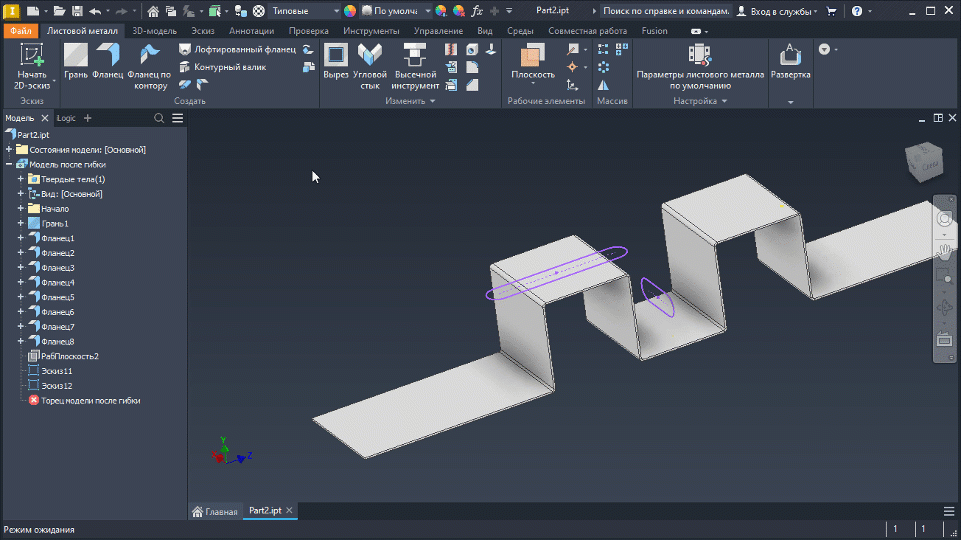Go to the Главная home tab
The width and height of the screenshot is (961, 540).
(x=215, y=511)
